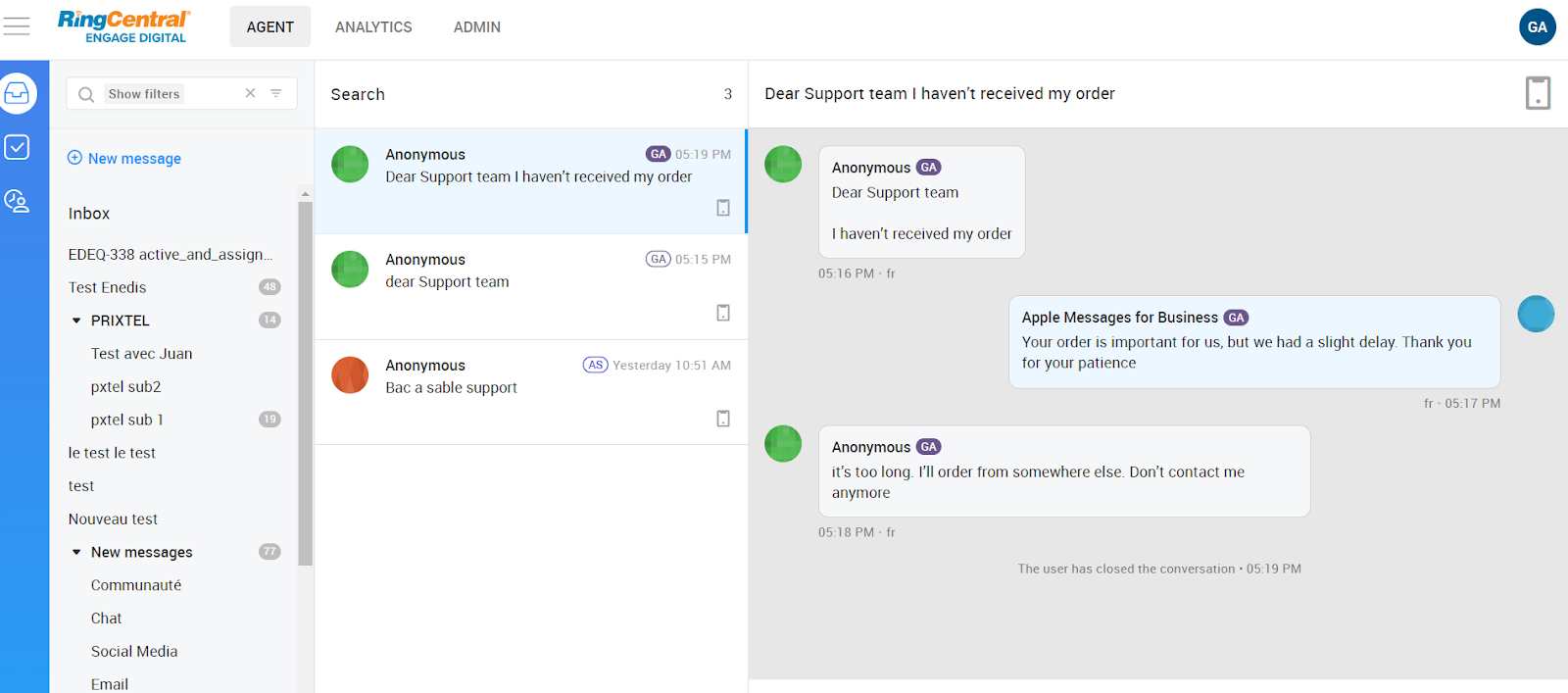Switch to the AGENT tab
This screenshot has width=1568, height=693.
tap(270, 26)
